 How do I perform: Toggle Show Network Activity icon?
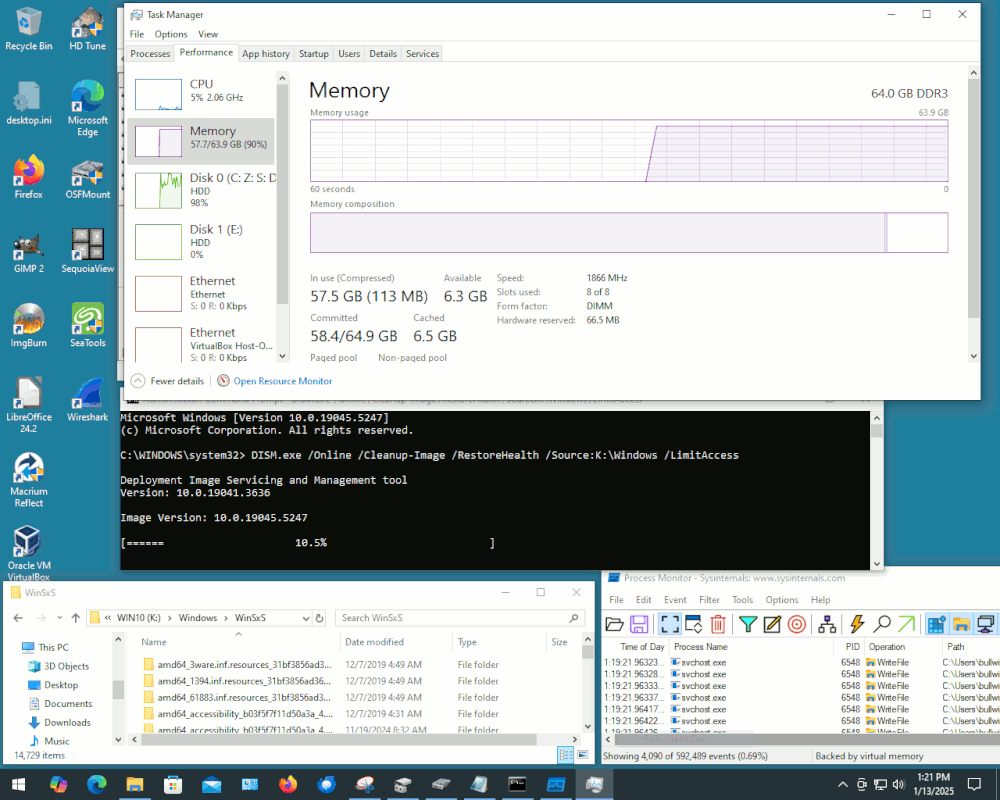click(986, 624)
